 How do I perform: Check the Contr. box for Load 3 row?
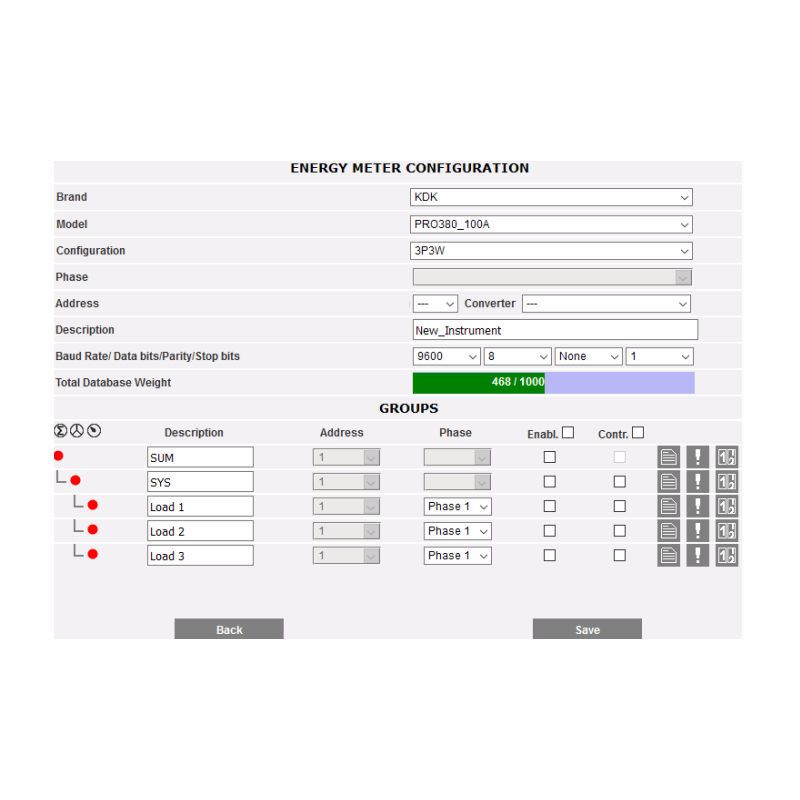[x=619, y=555]
